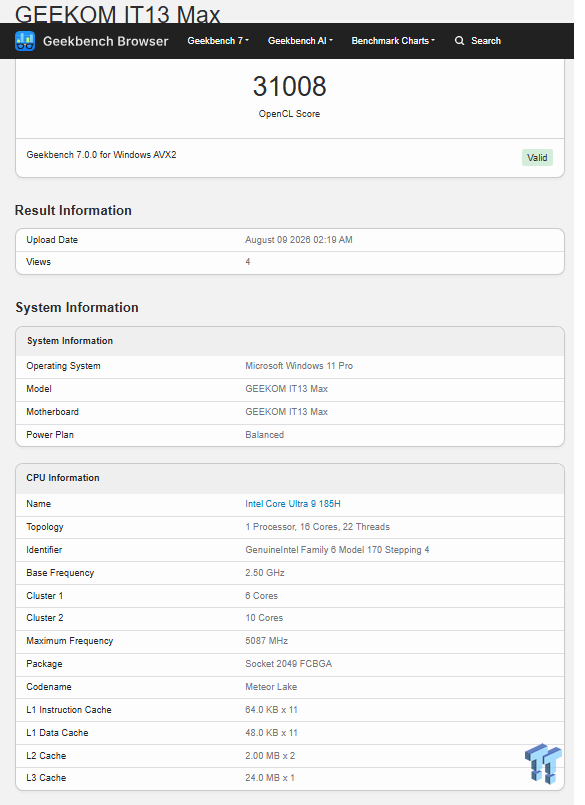585x805 pixels.
Task: Select the Maximum Frequency 5087 MHz value
Action: [x=266, y=641]
